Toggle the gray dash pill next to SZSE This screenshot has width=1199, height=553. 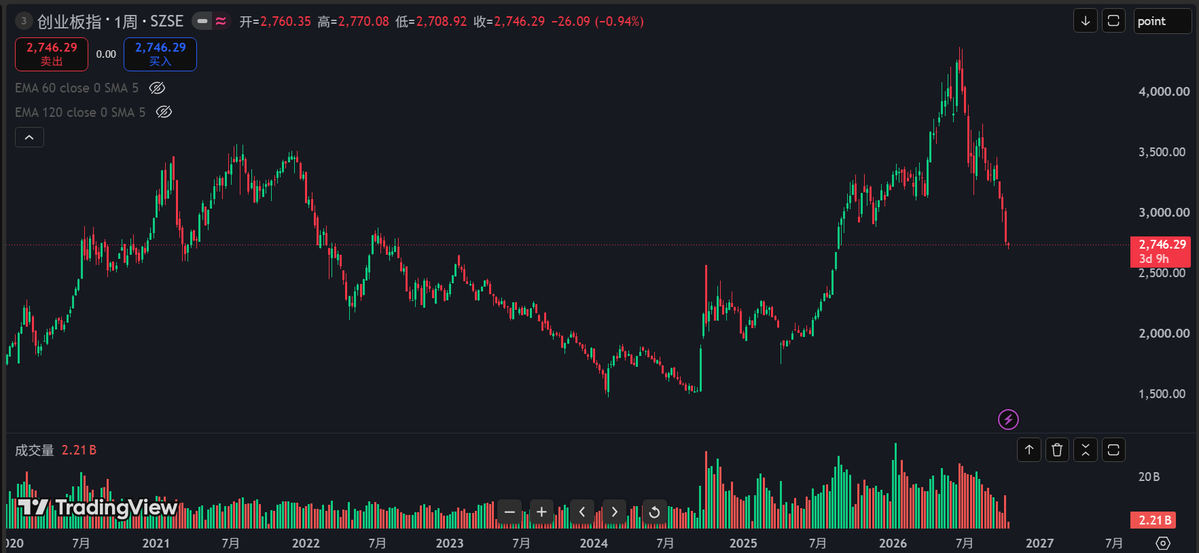tap(202, 21)
